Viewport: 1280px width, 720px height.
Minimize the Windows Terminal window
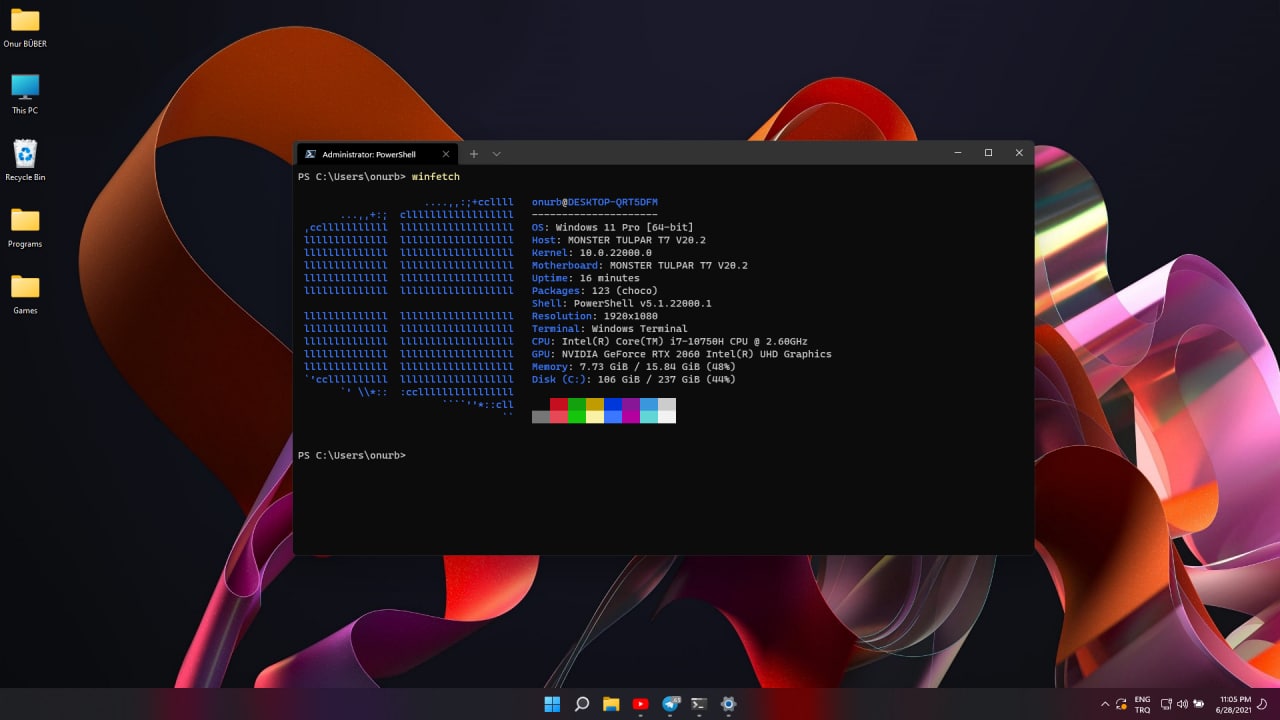(957, 153)
